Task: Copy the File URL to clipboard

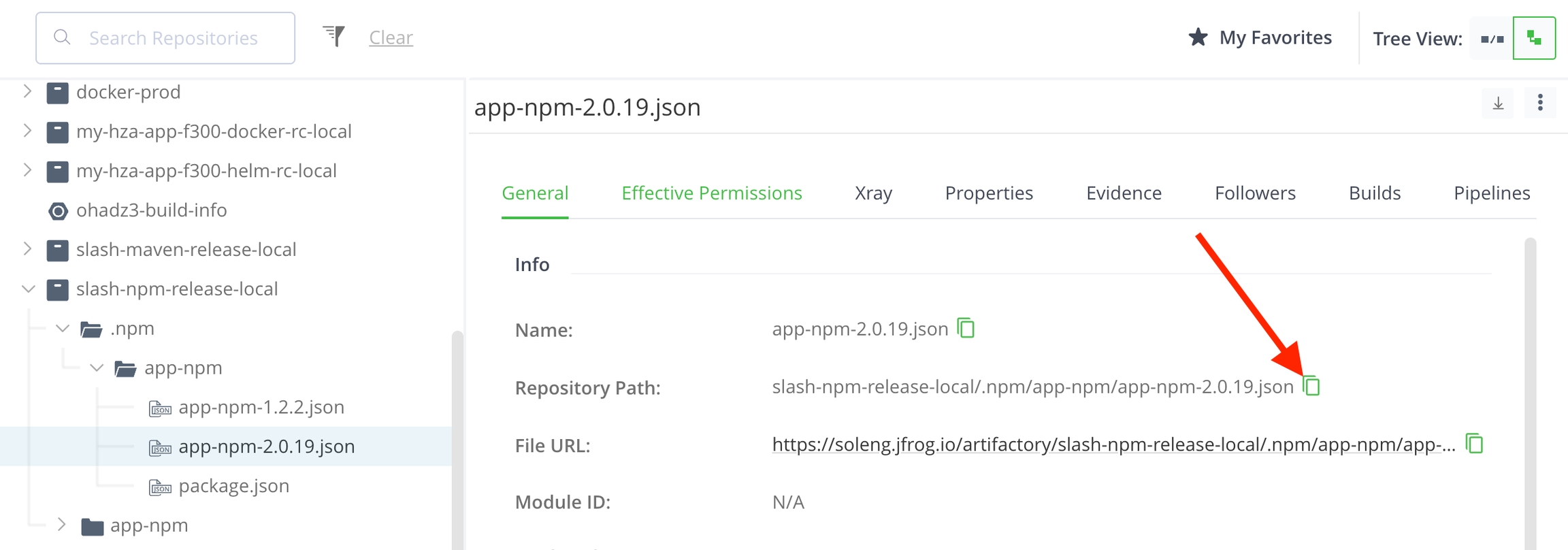Action: pyautogui.click(x=1474, y=444)
